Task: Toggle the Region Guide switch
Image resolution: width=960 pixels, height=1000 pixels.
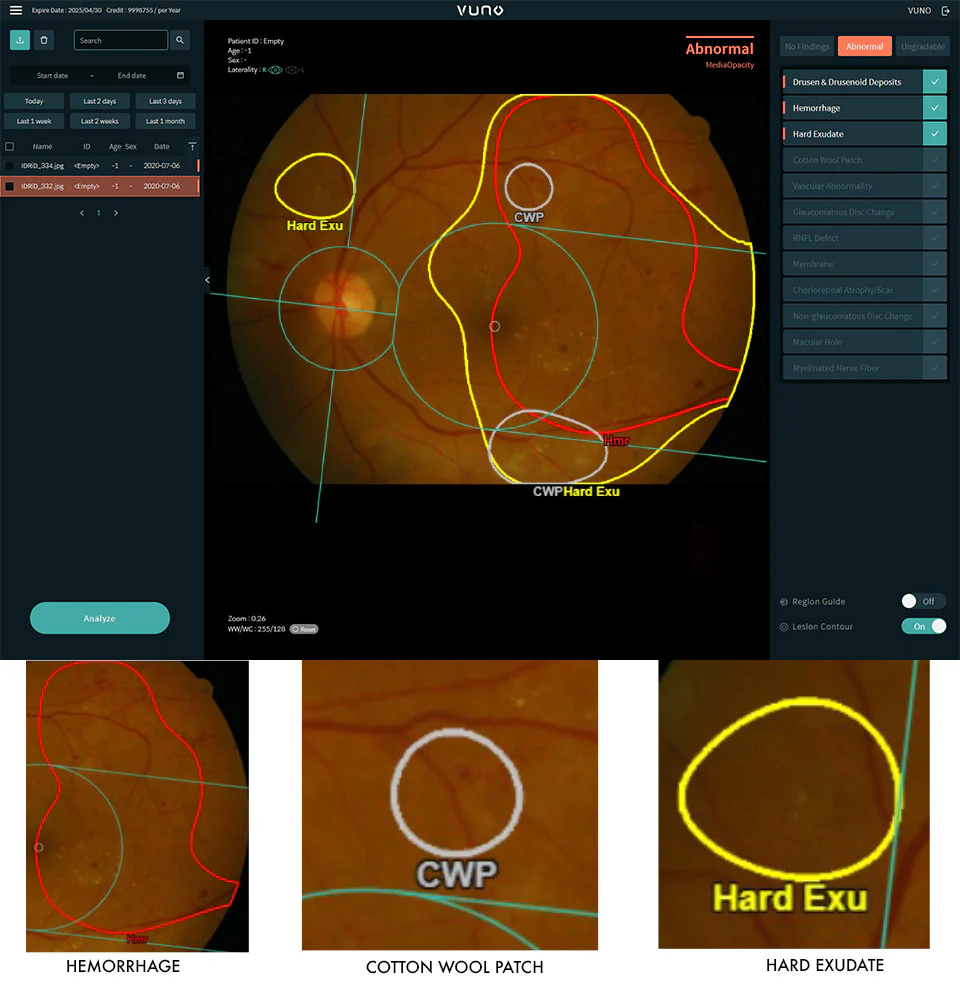Action: click(923, 601)
